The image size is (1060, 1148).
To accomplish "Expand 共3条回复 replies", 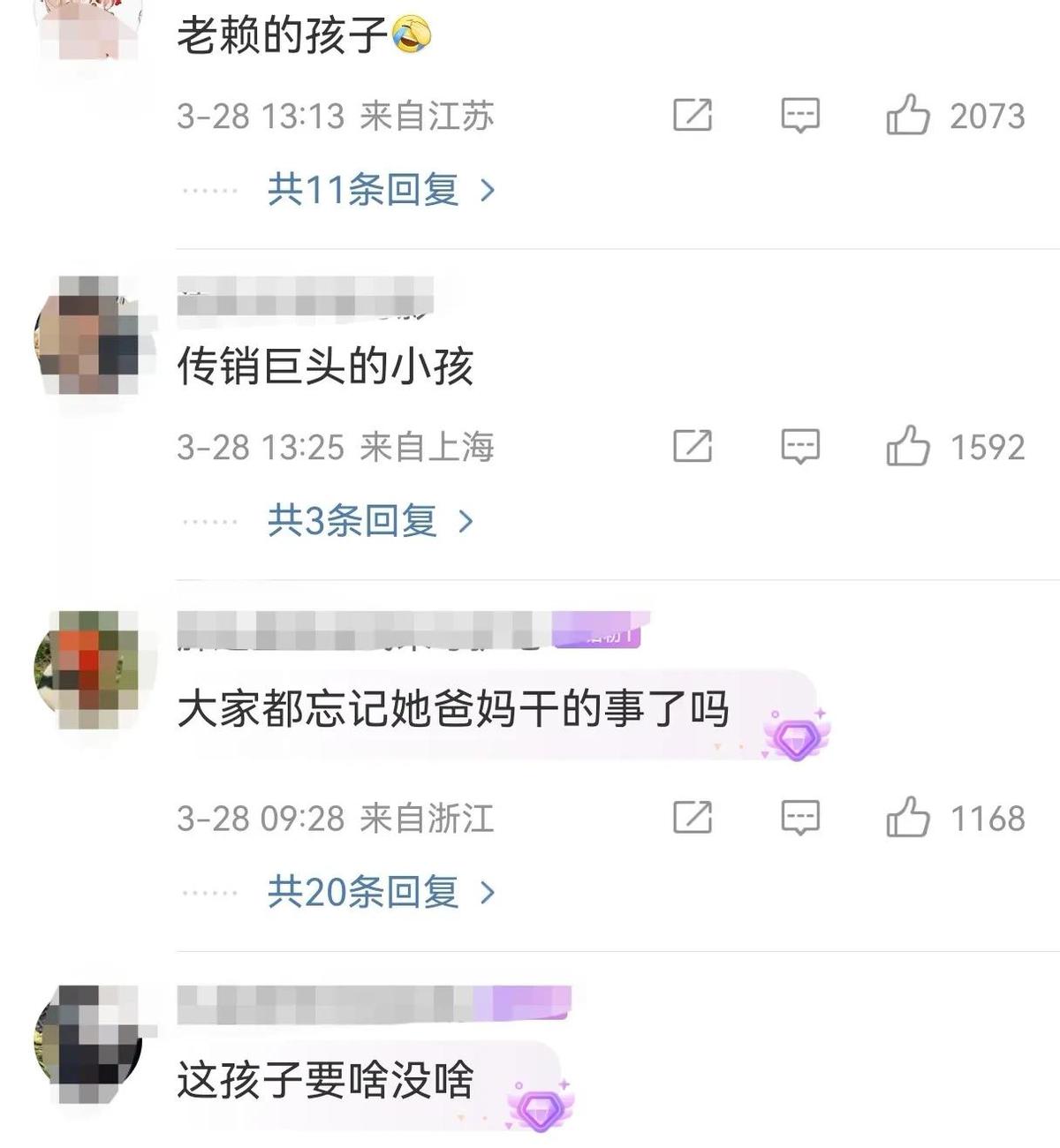I will 370,520.
